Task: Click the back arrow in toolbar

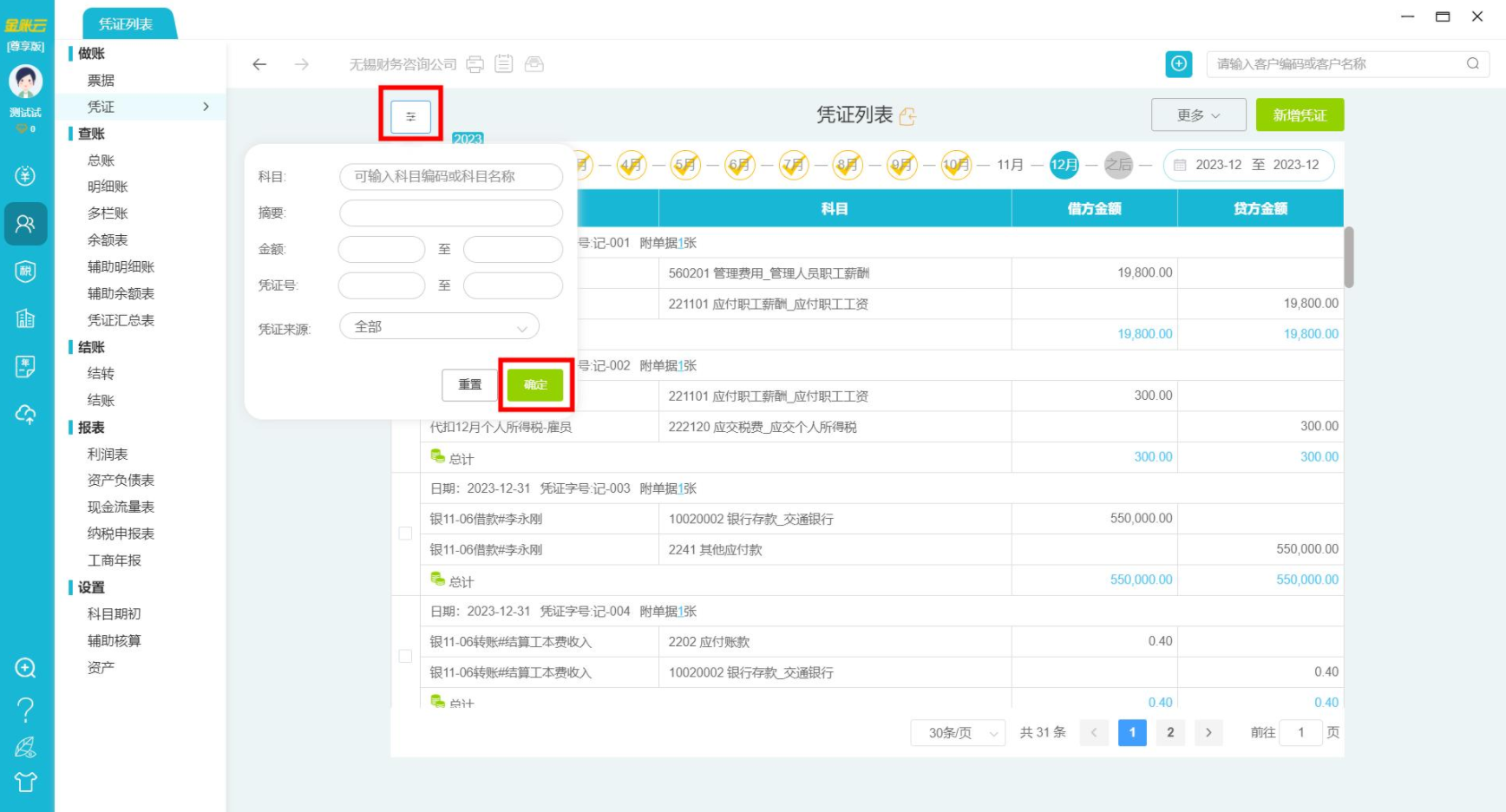Action: (259, 64)
